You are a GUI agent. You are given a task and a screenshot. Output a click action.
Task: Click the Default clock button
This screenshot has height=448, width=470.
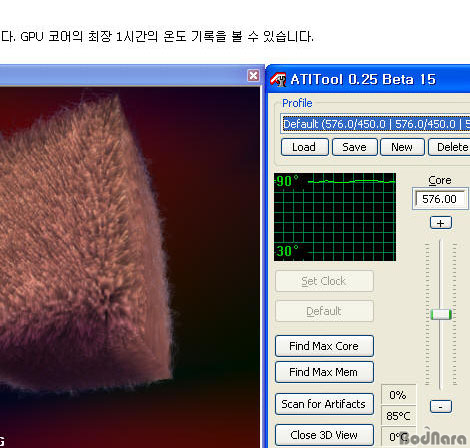tap(324, 311)
